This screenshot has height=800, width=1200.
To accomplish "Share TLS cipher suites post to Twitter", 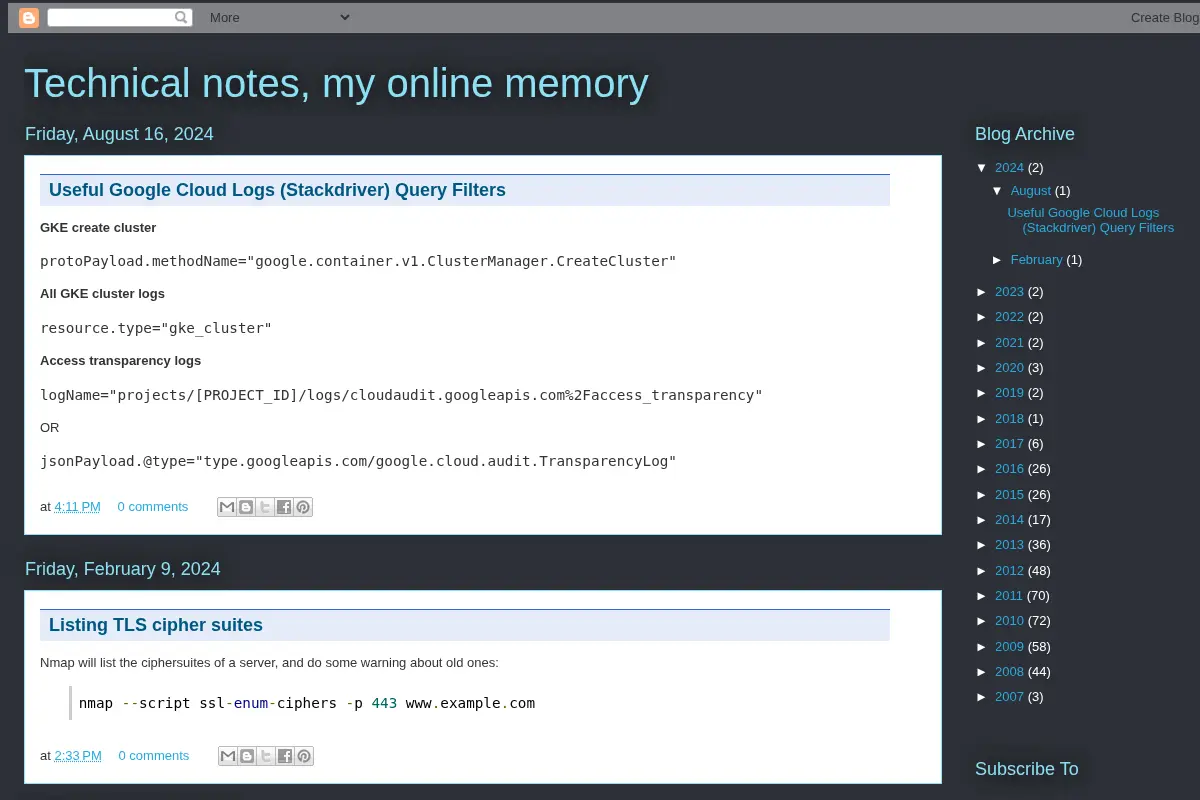I will [266, 756].
